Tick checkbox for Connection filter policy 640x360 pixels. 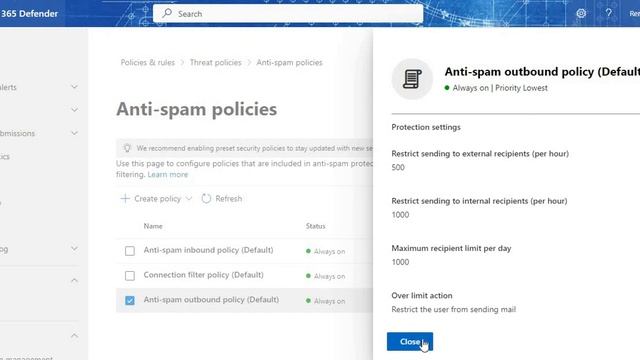[130, 276]
